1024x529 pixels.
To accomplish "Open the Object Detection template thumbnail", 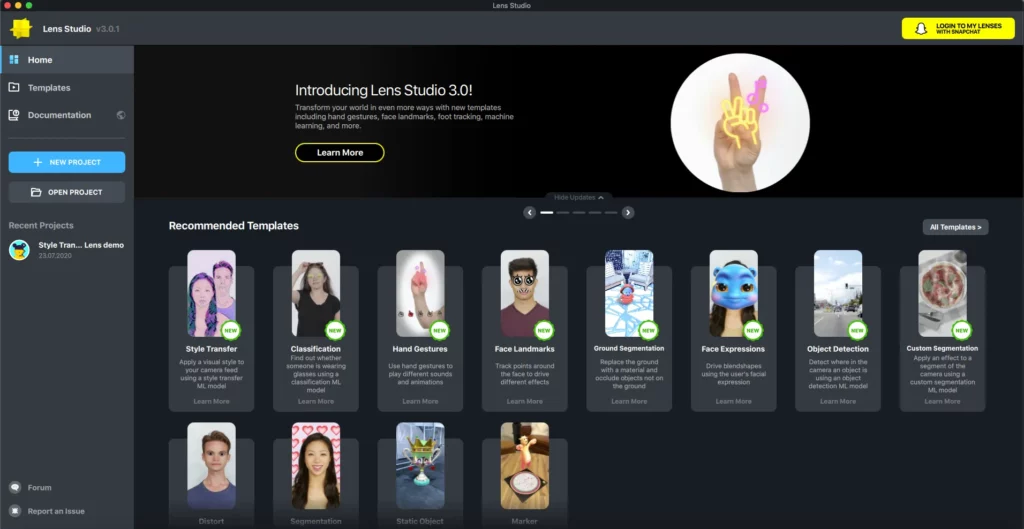I will point(838,293).
